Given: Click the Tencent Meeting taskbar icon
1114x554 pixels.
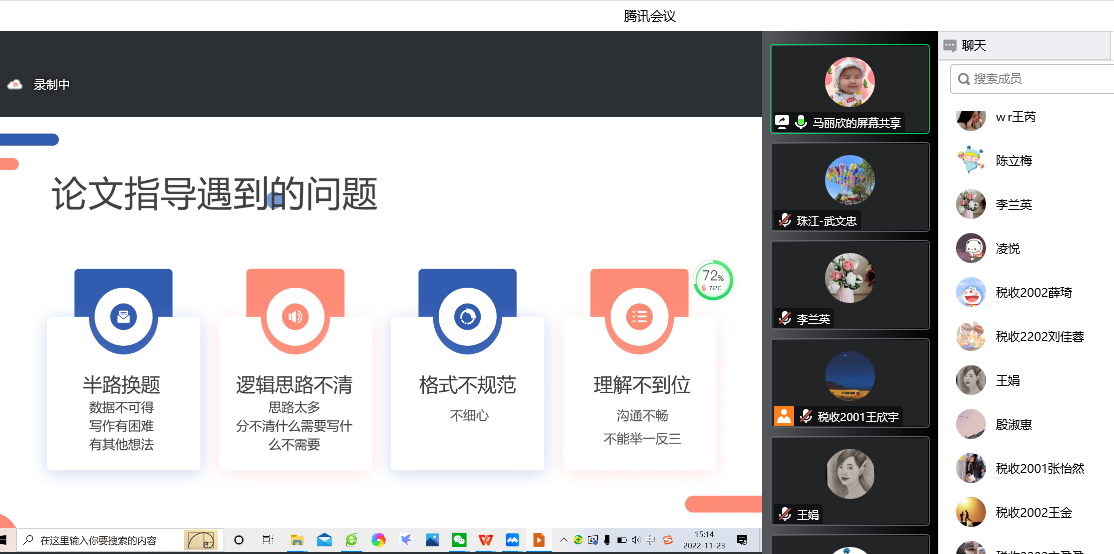Looking at the screenshot, I should pos(512,540).
